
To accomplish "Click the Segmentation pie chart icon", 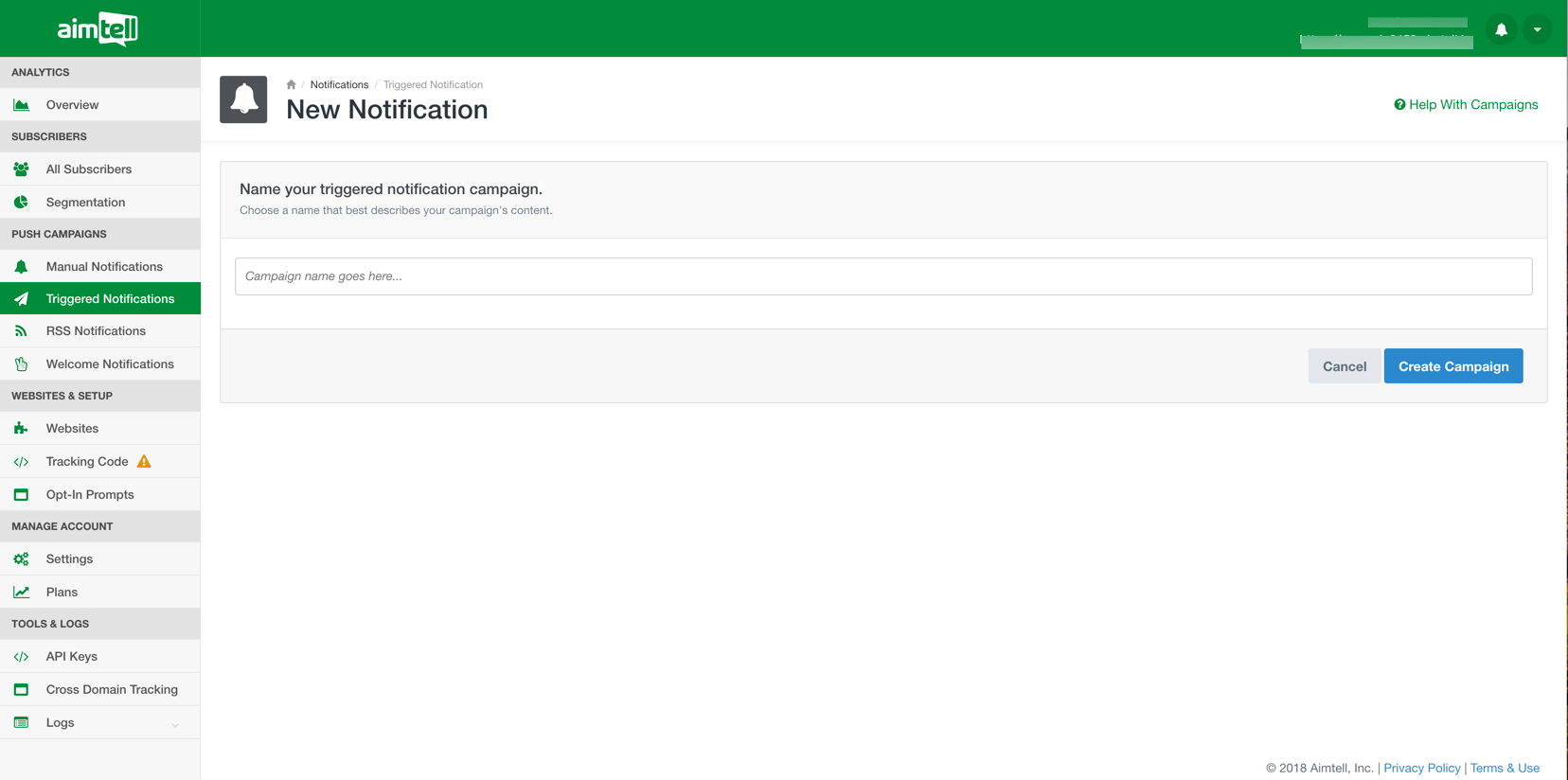I will (21, 203).
